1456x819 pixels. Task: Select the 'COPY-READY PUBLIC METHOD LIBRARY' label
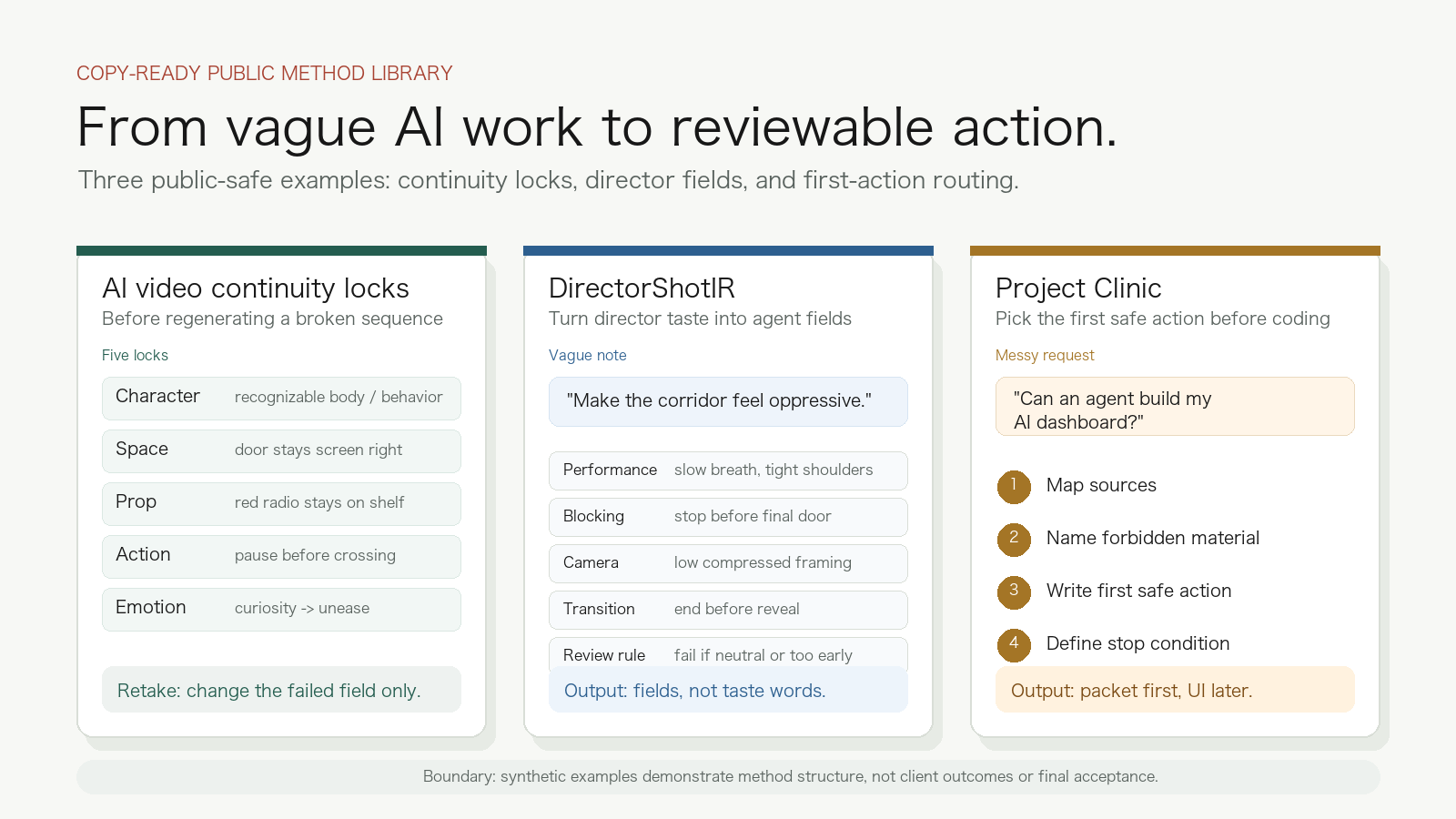click(x=265, y=73)
